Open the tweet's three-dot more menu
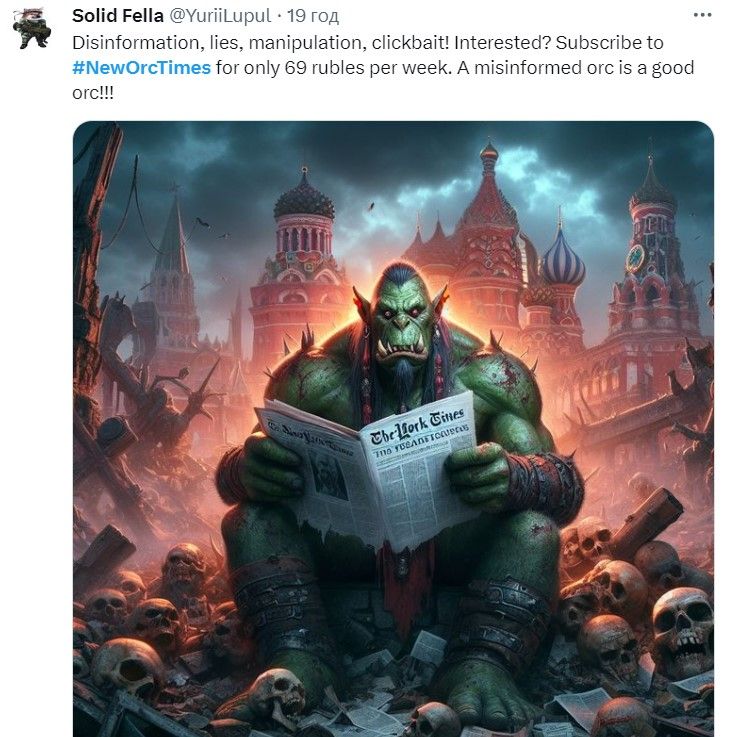The width and height of the screenshot is (730, 737). [702, 15]
